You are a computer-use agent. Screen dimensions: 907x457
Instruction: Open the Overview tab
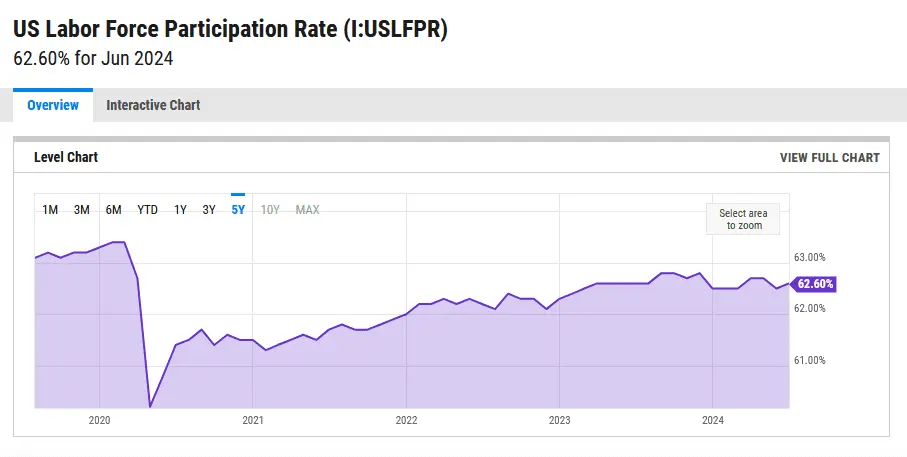[x=53, y=105]
